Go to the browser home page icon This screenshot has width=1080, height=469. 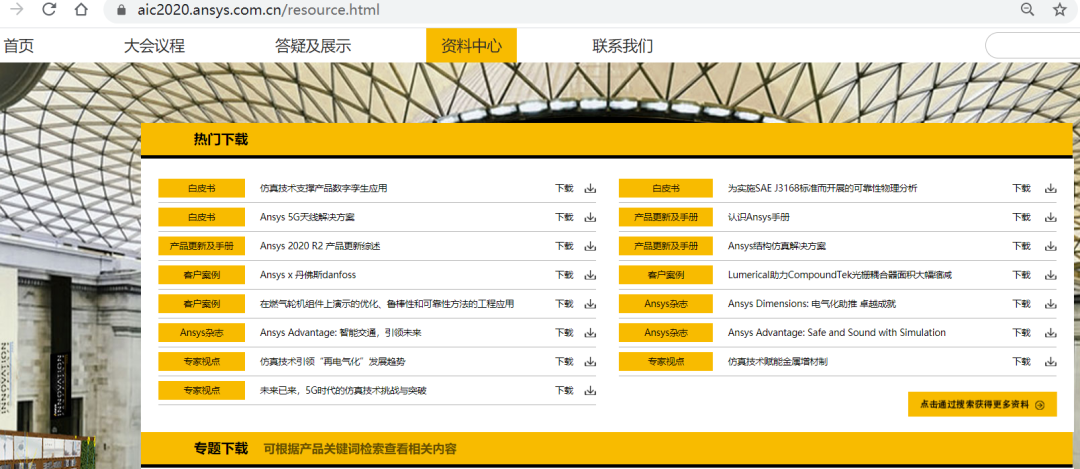(81, 10)
